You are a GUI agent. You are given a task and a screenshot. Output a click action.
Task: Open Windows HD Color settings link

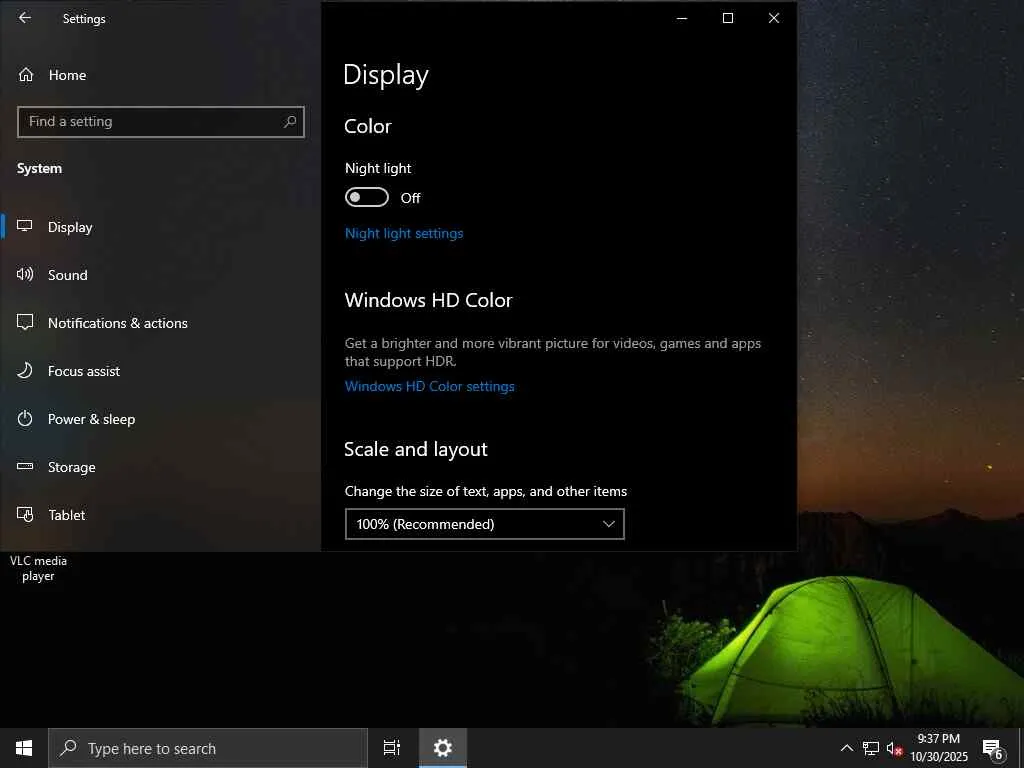coord(429,387)
